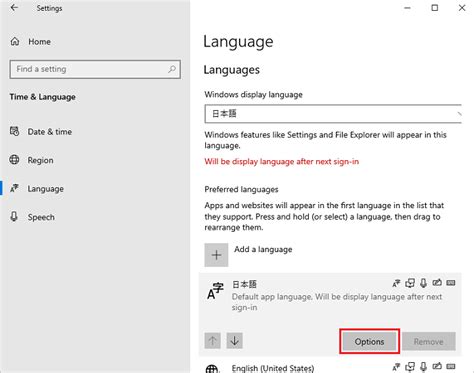
Task: Open the Windows display language dropdown
Action: click(333, 114)
